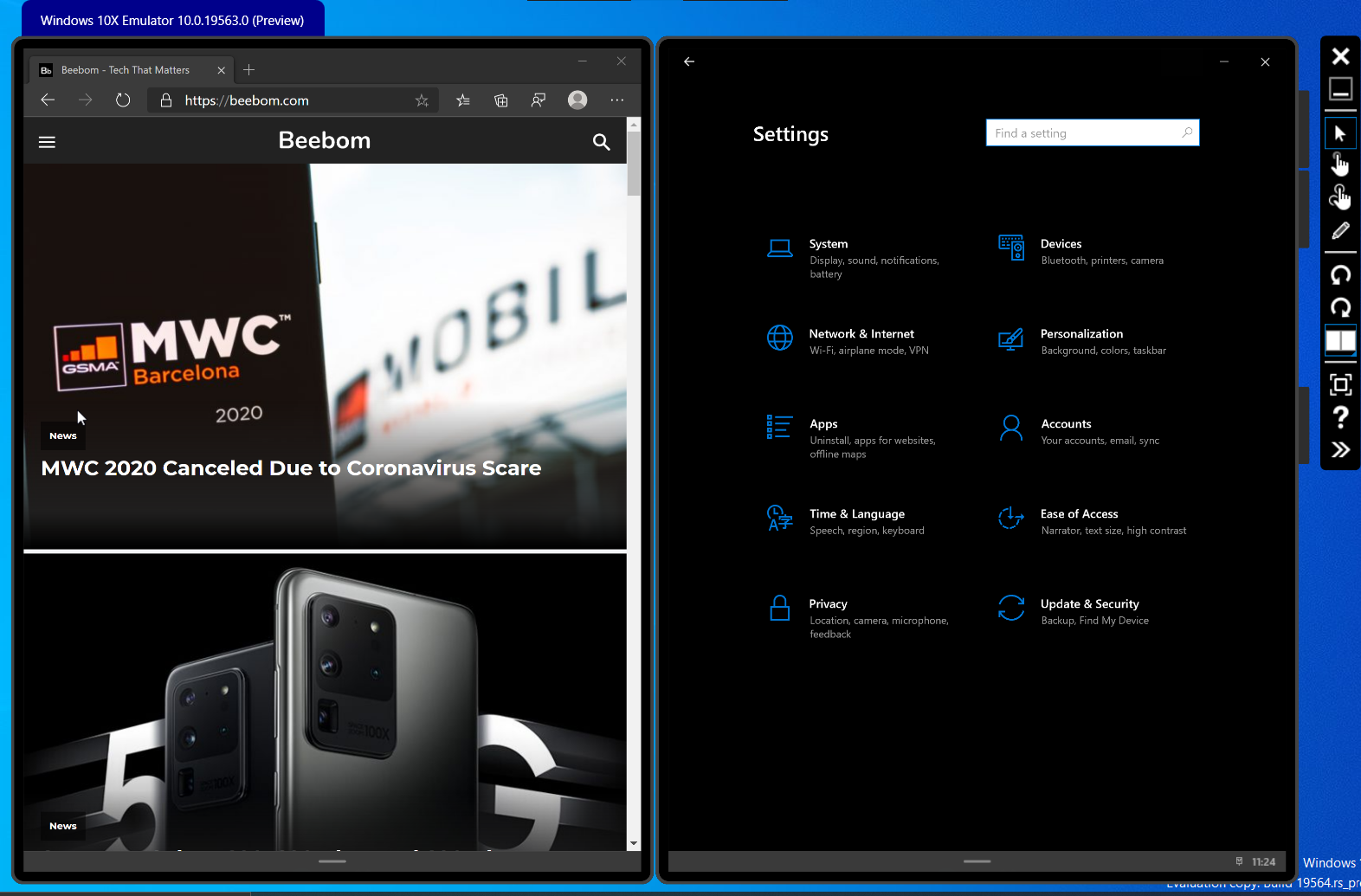Refresh the Beebom page

[x=123, y=100]
